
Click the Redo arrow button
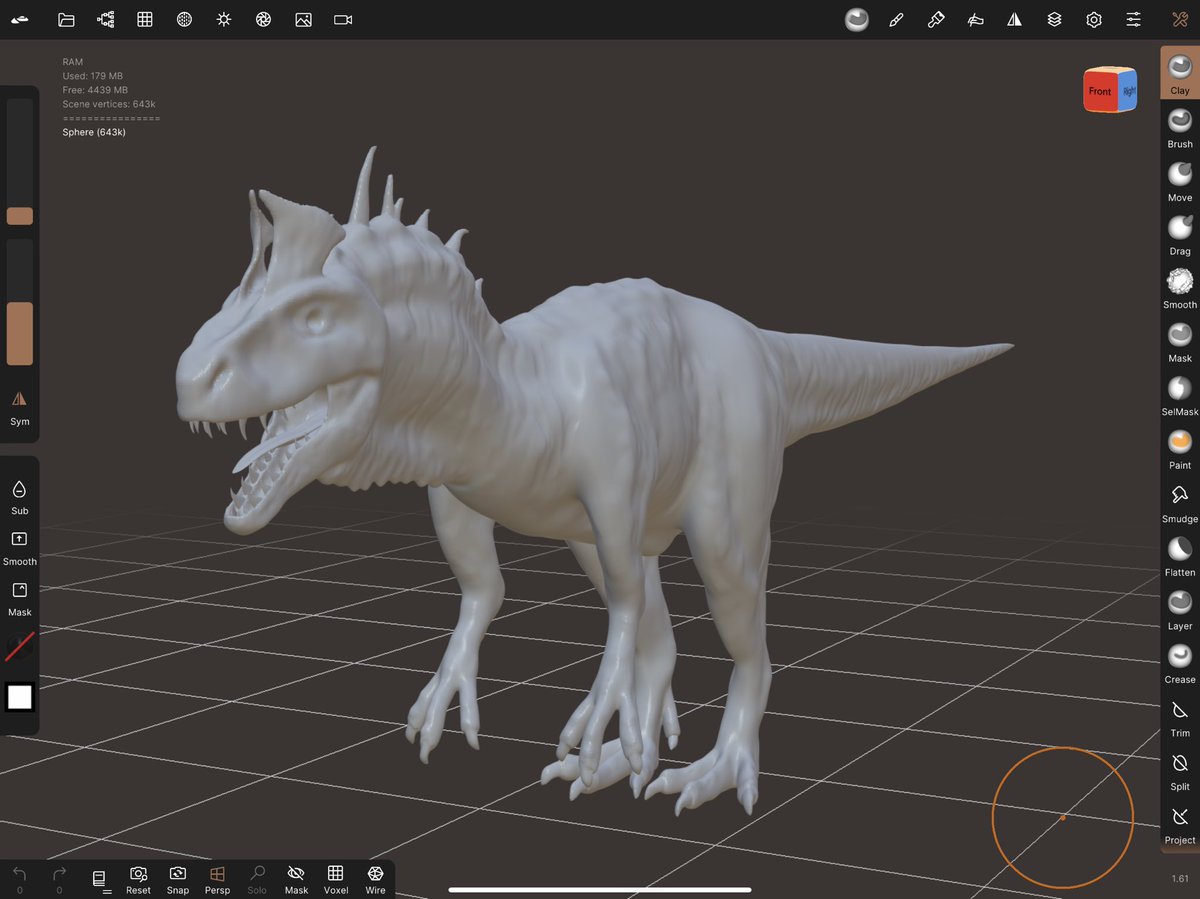[59, 878]
